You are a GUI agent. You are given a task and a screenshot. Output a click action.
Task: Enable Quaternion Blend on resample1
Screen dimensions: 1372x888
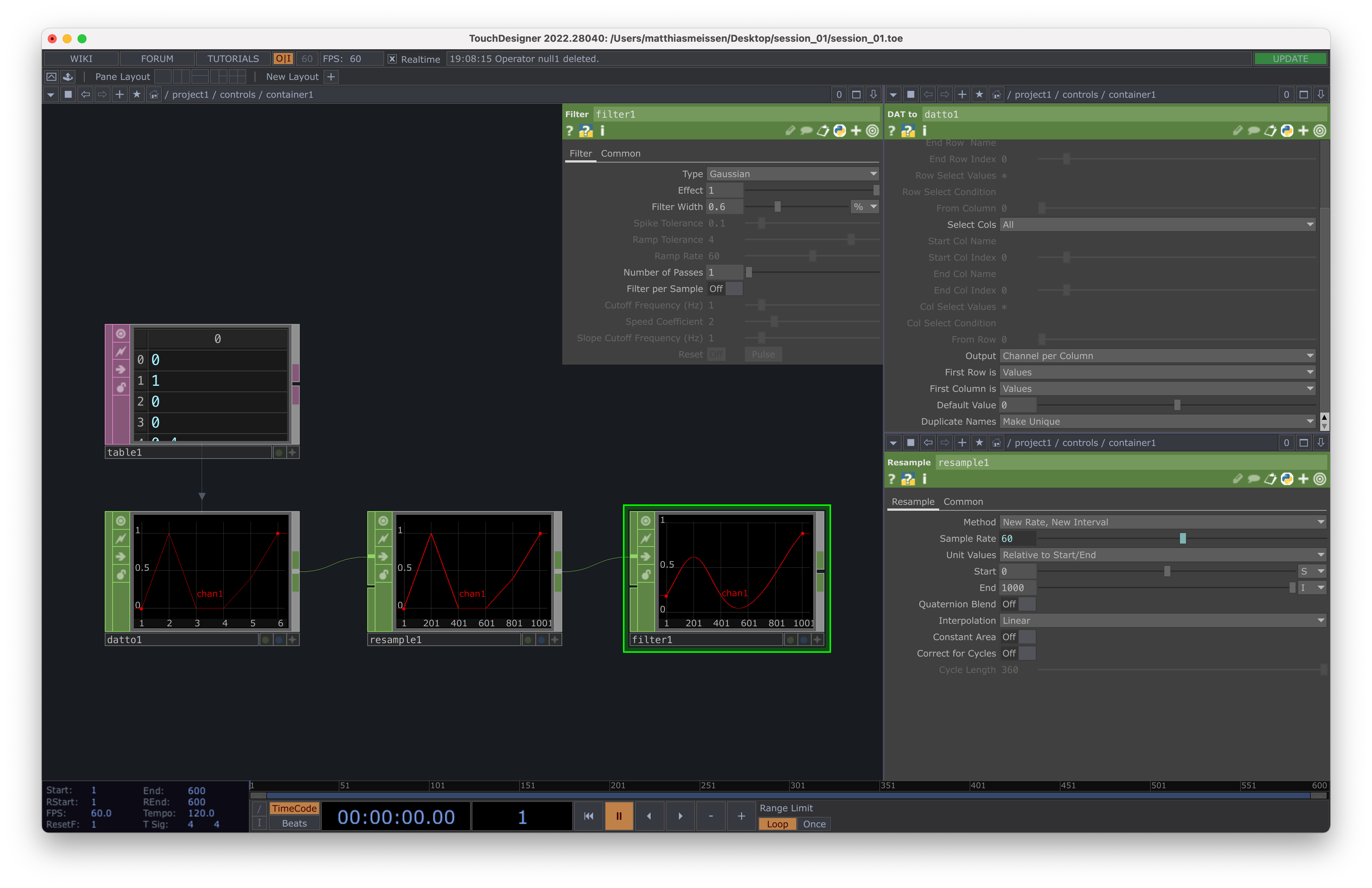1018,604
